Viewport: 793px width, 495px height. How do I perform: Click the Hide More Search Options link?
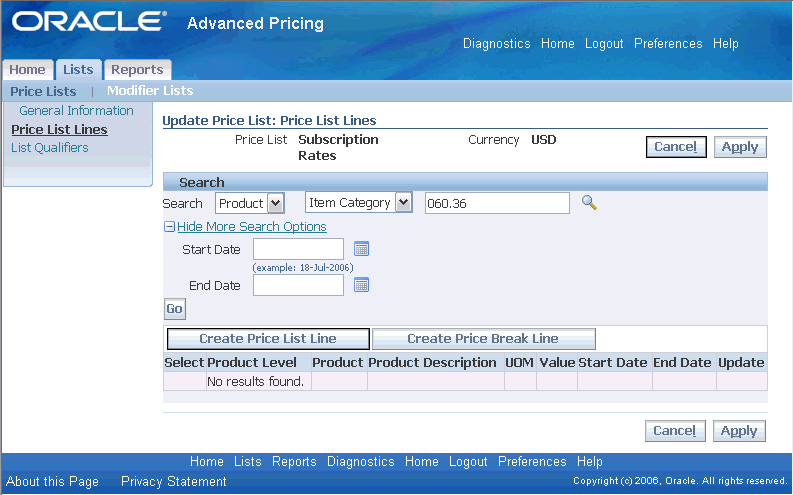click(252, 227)
